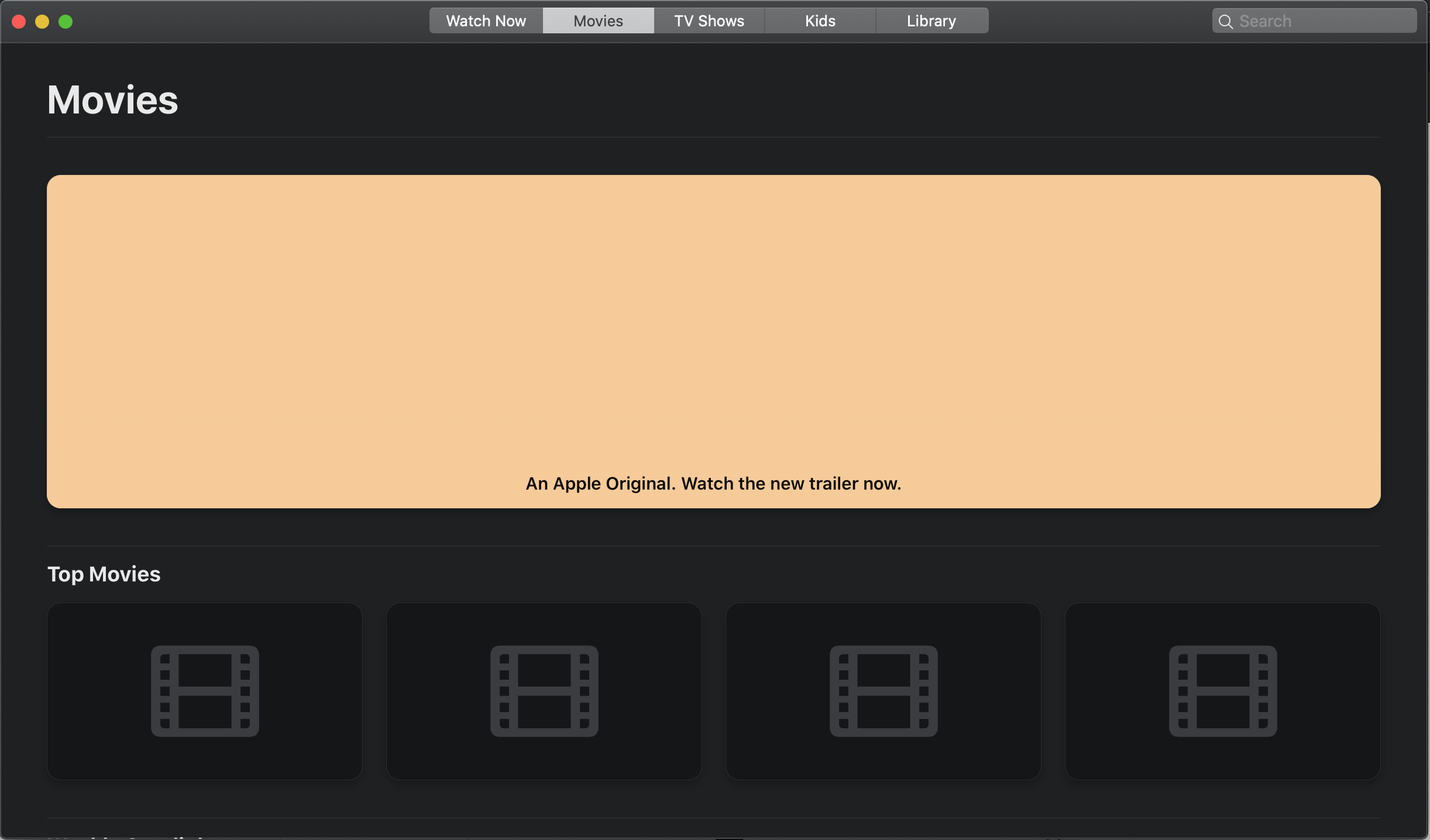Focus the Search text field
Image resolution: width=1430 pixels, height=840 pixels.
1322,22
